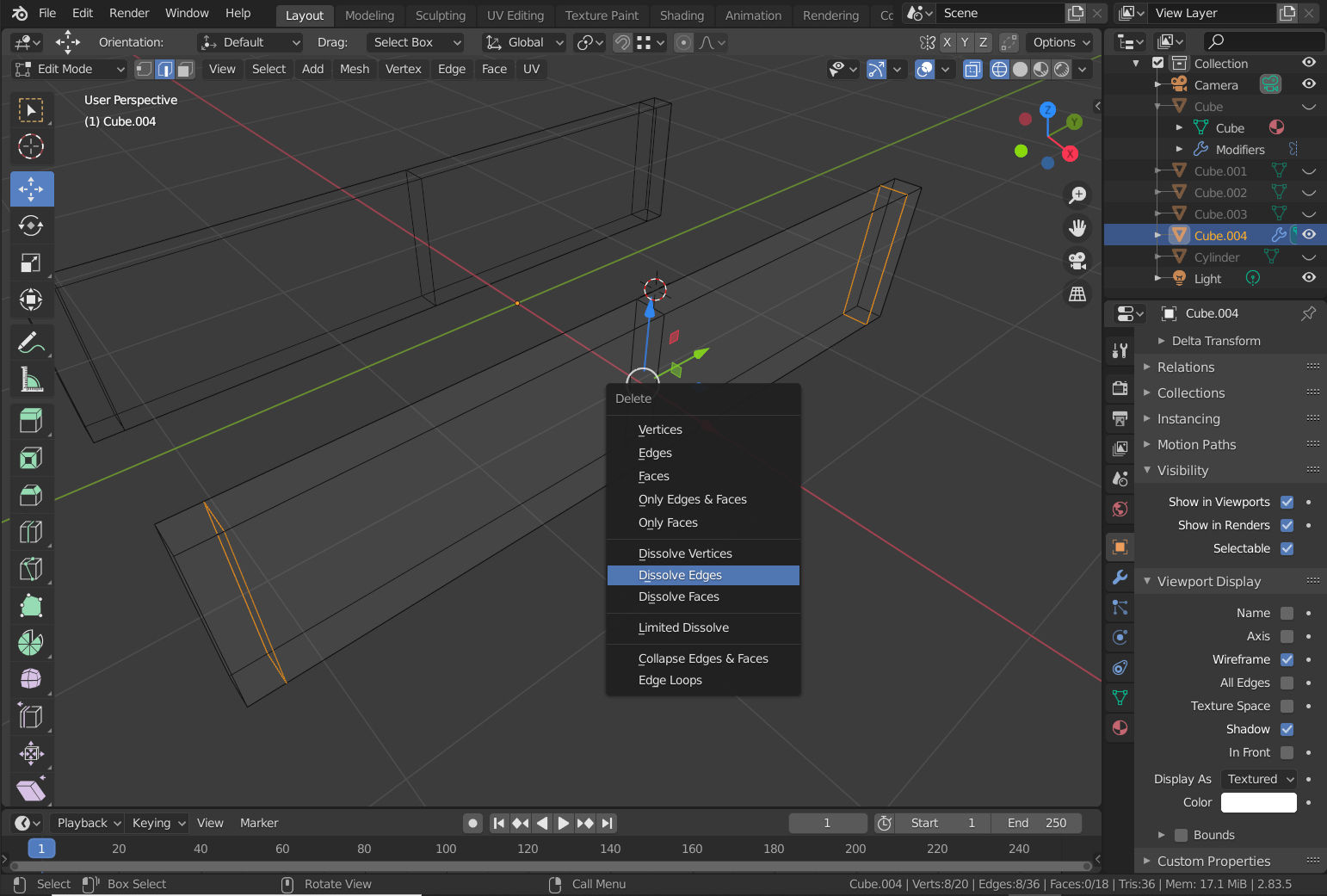Viewport: 1327px width, 896px height.
Task: Click the pan view hand icon
Action: (1077, 228)
